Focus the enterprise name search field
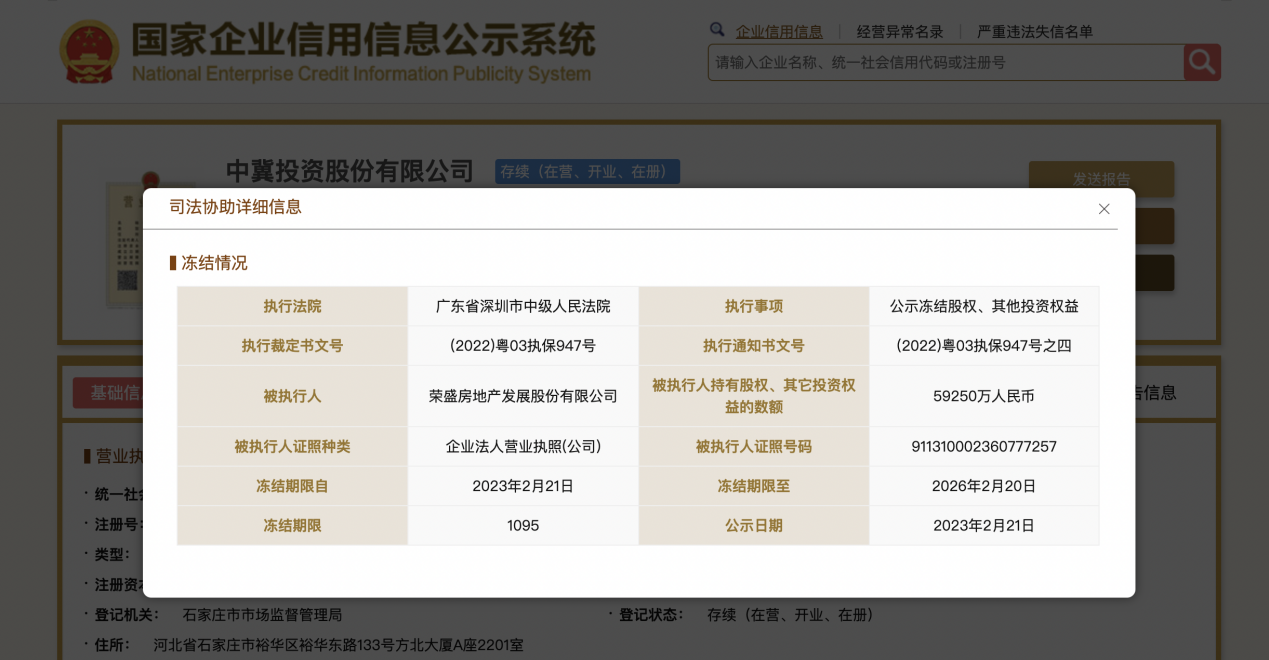The height and width of the screenshot is (660, 1269). click(x=945, y=62)
